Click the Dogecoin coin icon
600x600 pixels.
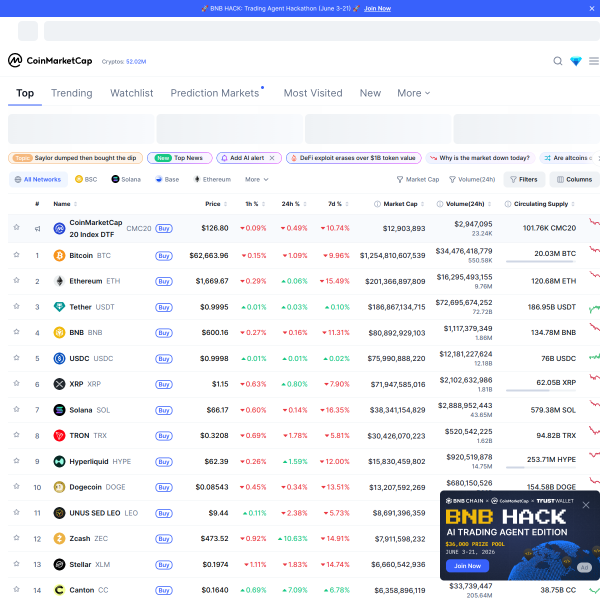pos(59,487)
